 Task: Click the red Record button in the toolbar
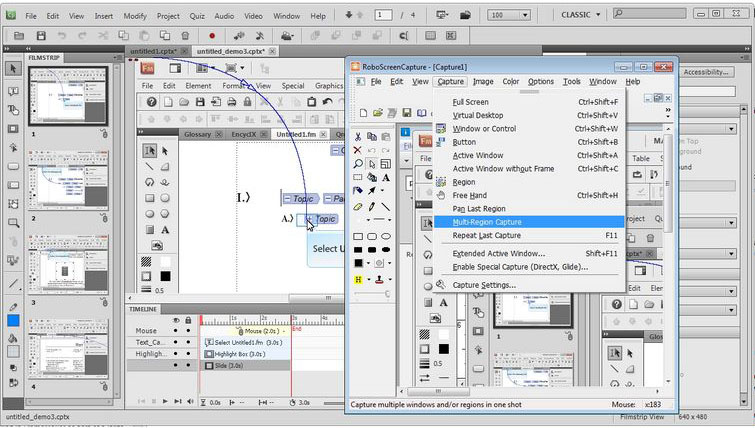tap(212, 36)
